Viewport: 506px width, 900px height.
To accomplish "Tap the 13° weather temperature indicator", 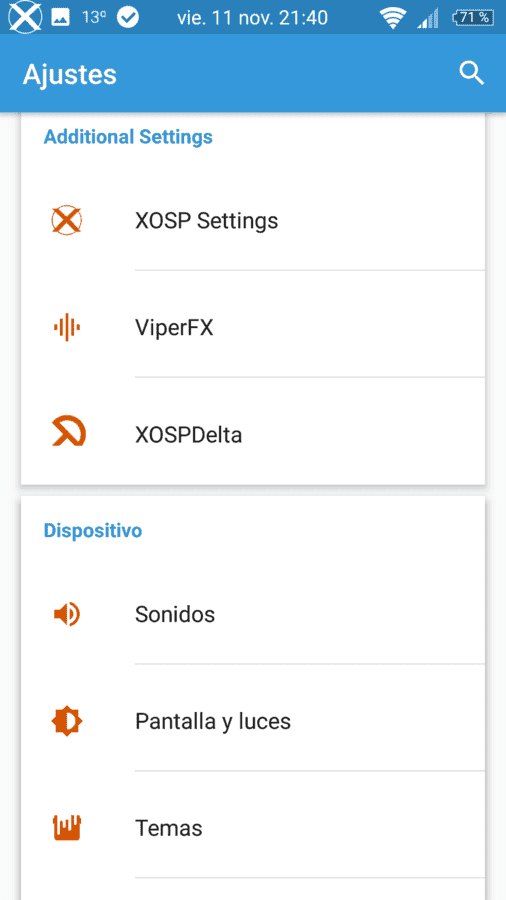I will point(95,18).
